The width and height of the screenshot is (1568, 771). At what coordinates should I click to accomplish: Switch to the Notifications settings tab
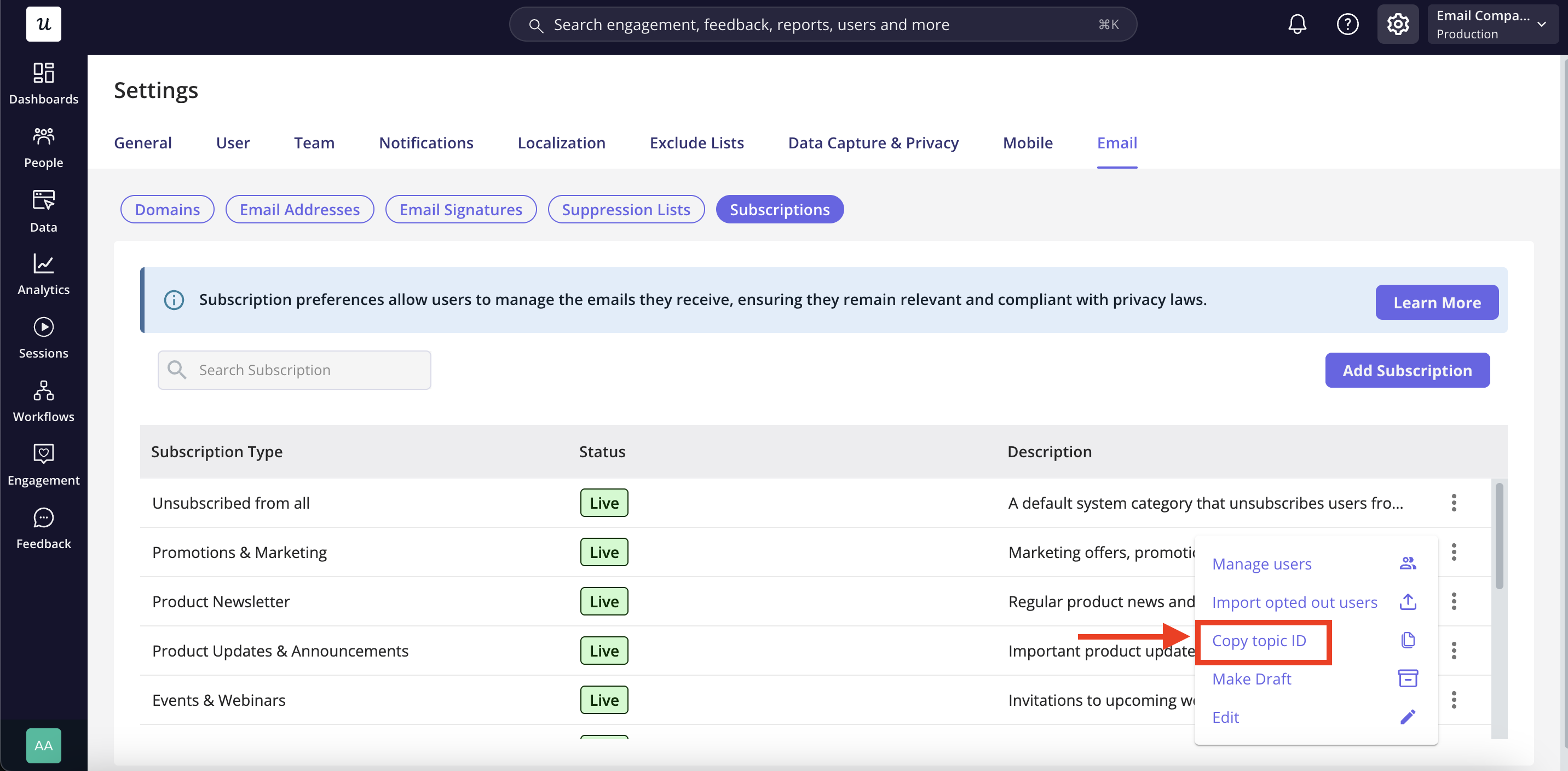426,142
